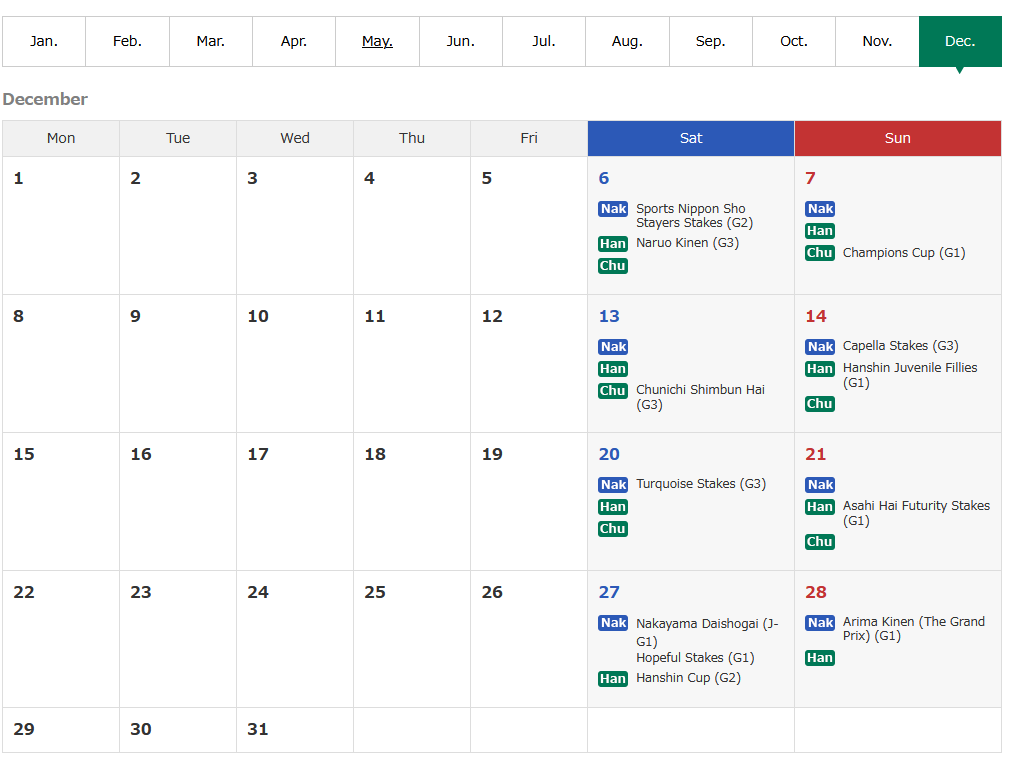This screenshot has width=1010, height=766.
Task: Click the Han badge beside Hanshin Juvenile Fillies
Action: click(819, 369)
